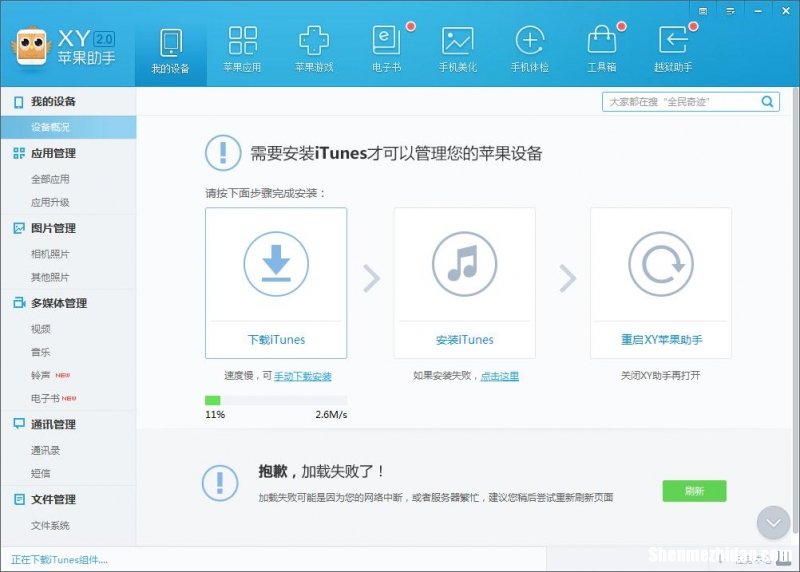Click the round scroll-down chevron button
The height and width of the screenshot is (572, 800).
[x=773, y=523]
